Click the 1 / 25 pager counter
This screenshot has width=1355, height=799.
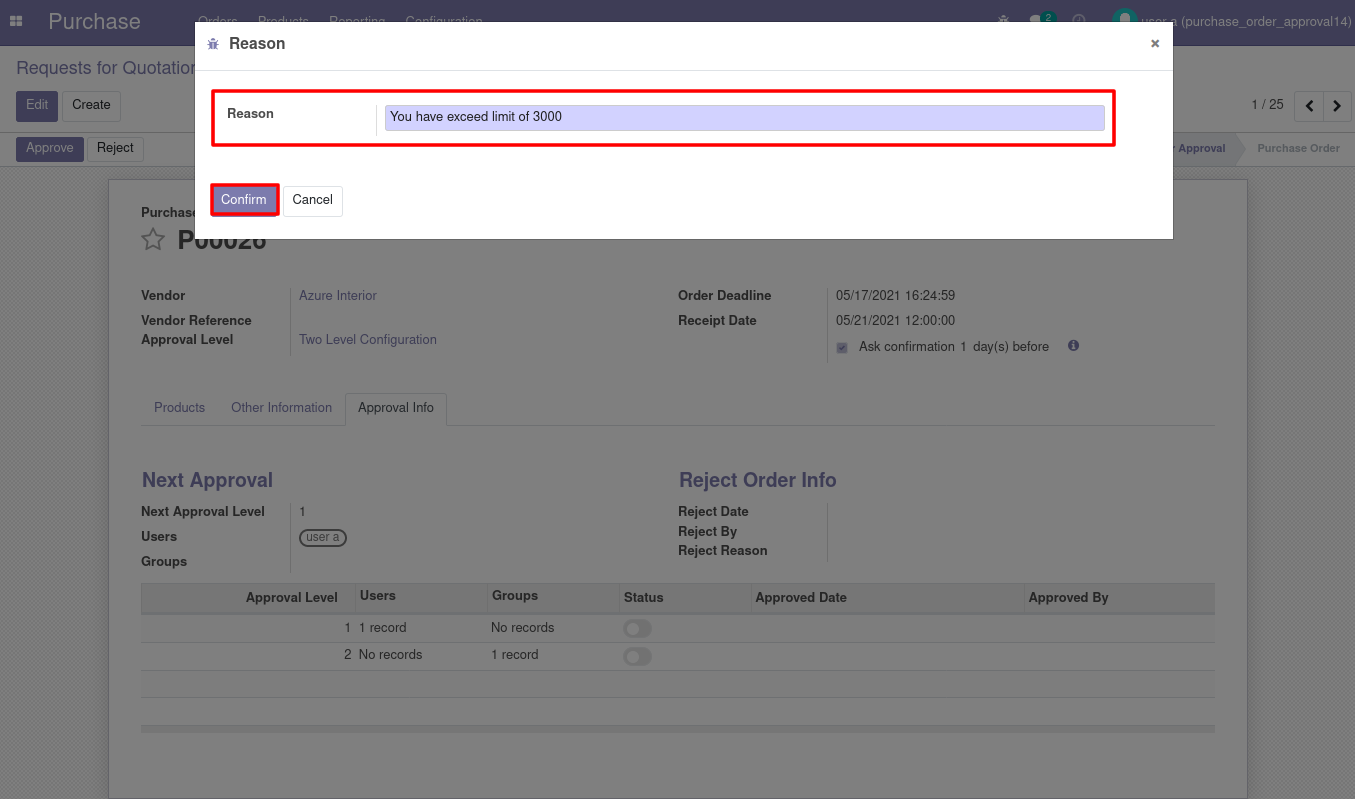1267,105
